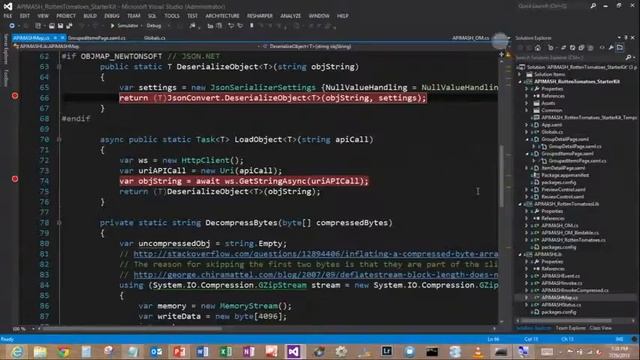The height and width of the screenshot is (360, 640).
Task: Open Word from the taskbar
Action: [202, 351]
